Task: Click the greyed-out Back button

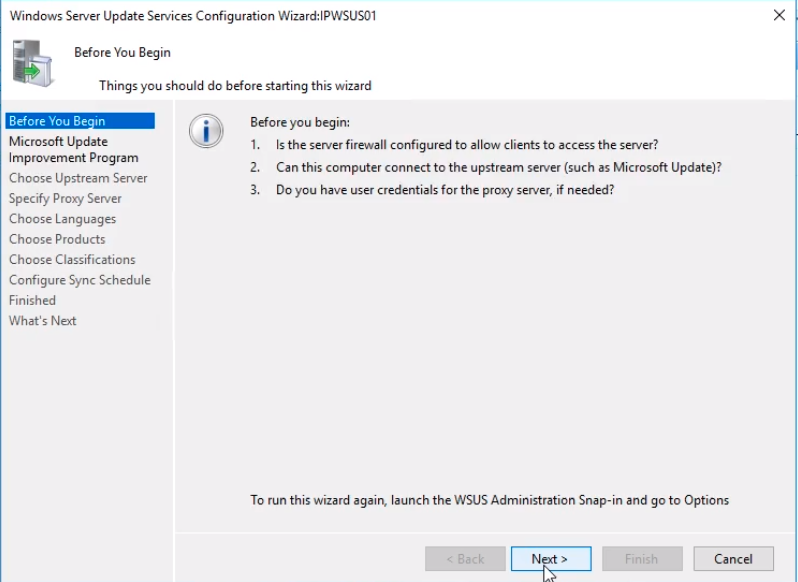Action: click(465, 559)
